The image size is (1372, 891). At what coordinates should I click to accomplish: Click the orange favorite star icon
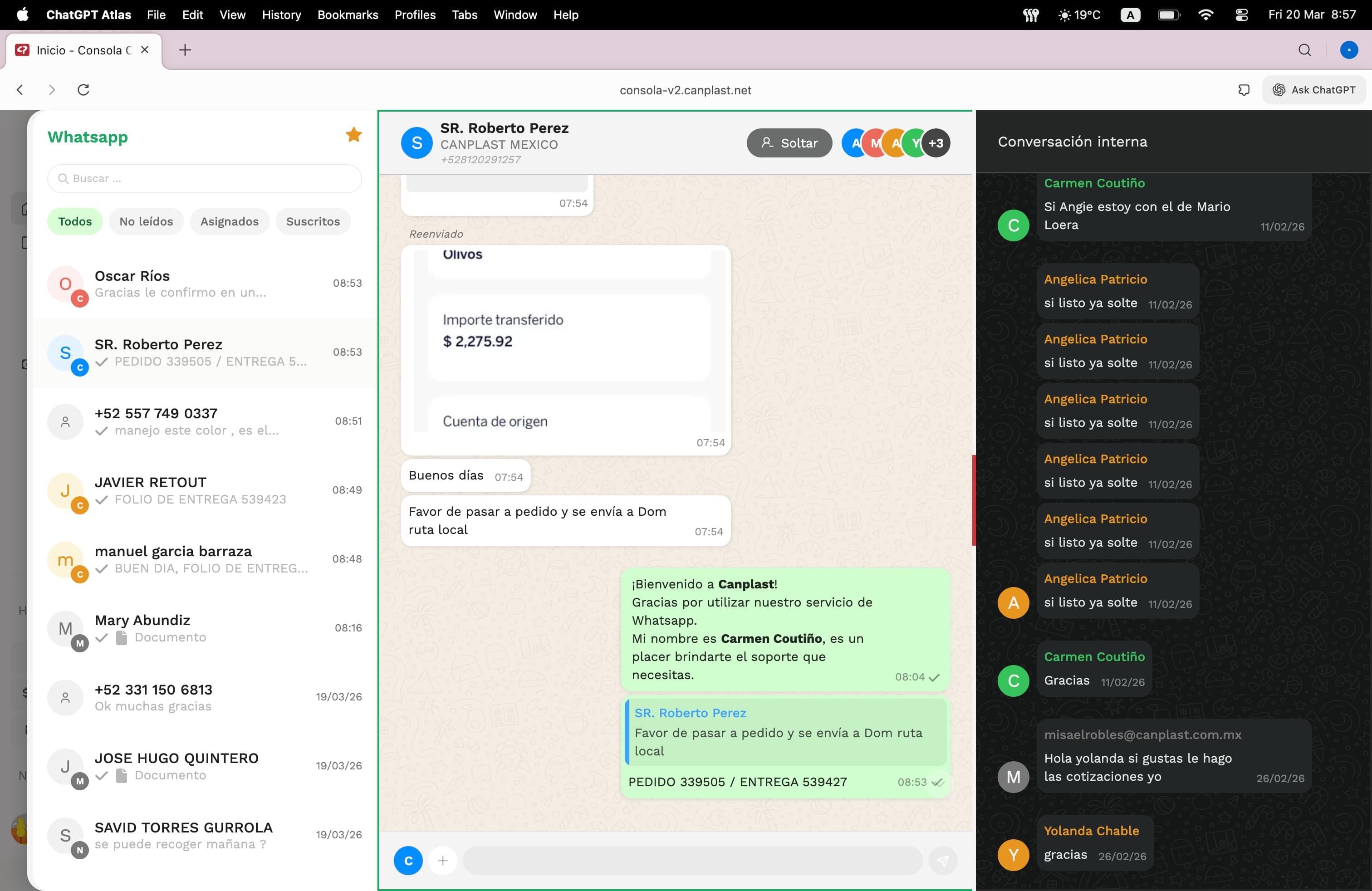(353, 135)
